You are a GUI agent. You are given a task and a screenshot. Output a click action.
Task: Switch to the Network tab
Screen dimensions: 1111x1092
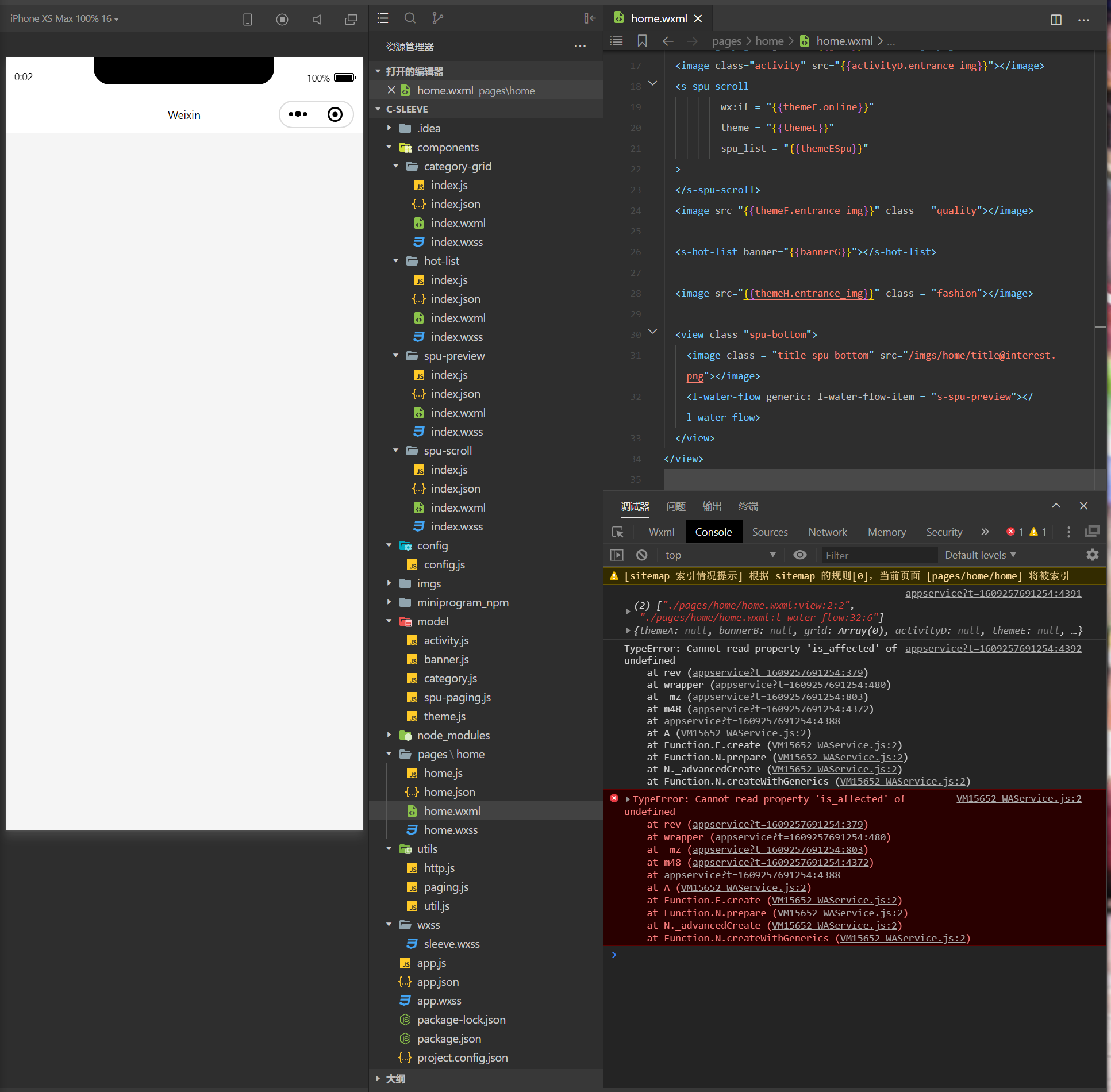tap(828, 532)
